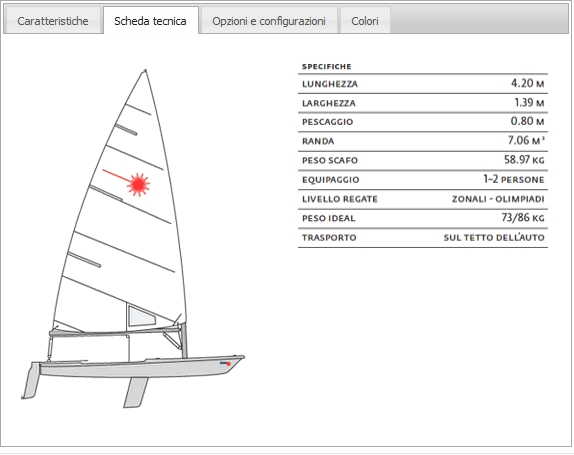
Task: Click the sail window near the boom
Action: pos(142,316)
